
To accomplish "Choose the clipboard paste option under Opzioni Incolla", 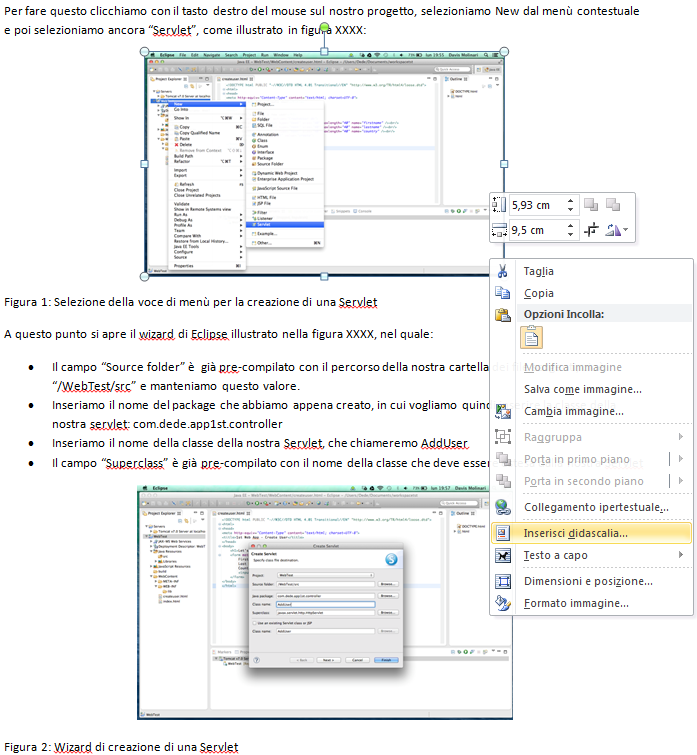I will [x=531, y=337].
